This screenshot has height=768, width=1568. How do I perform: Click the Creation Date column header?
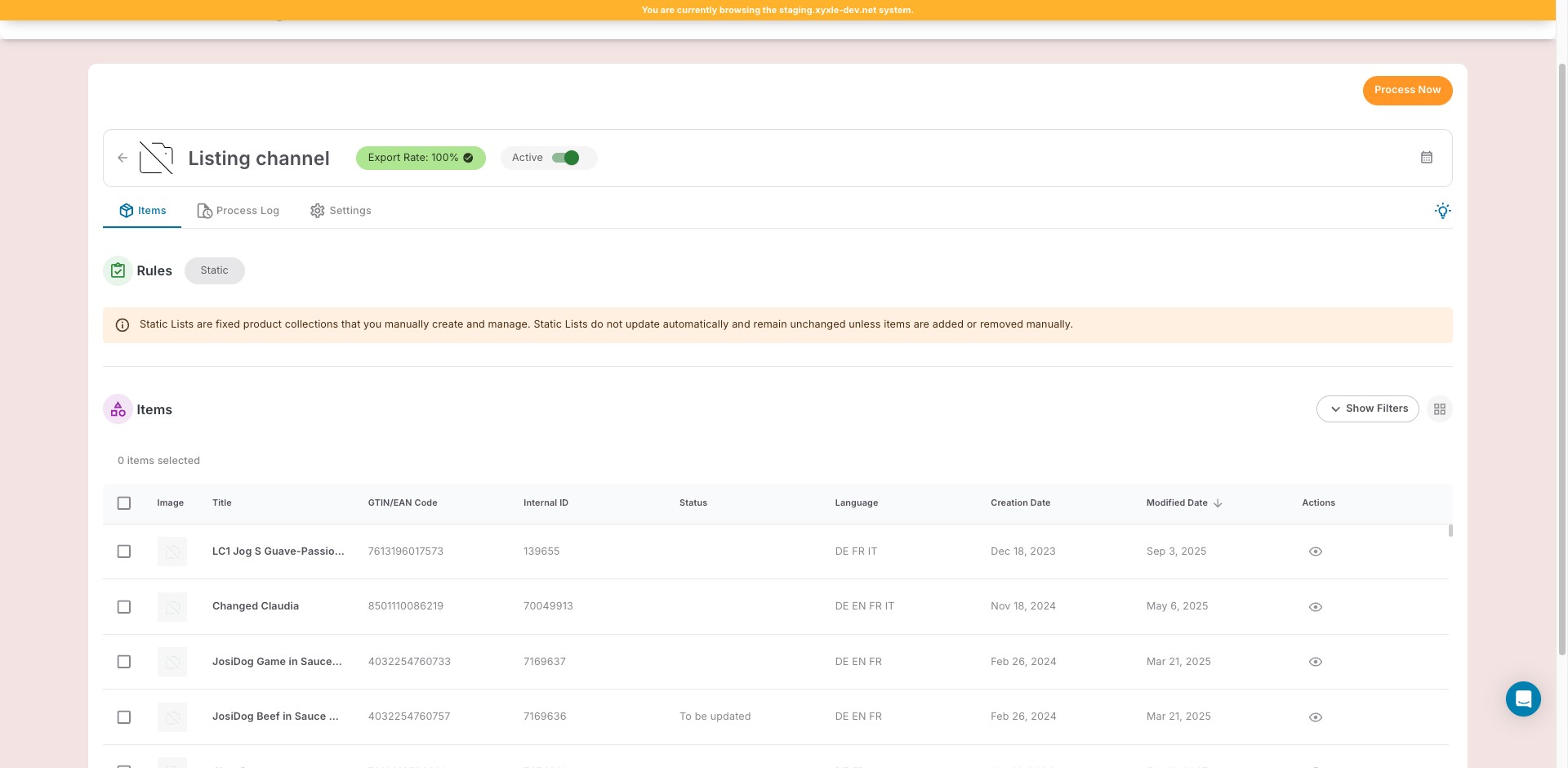[1020, 503]
